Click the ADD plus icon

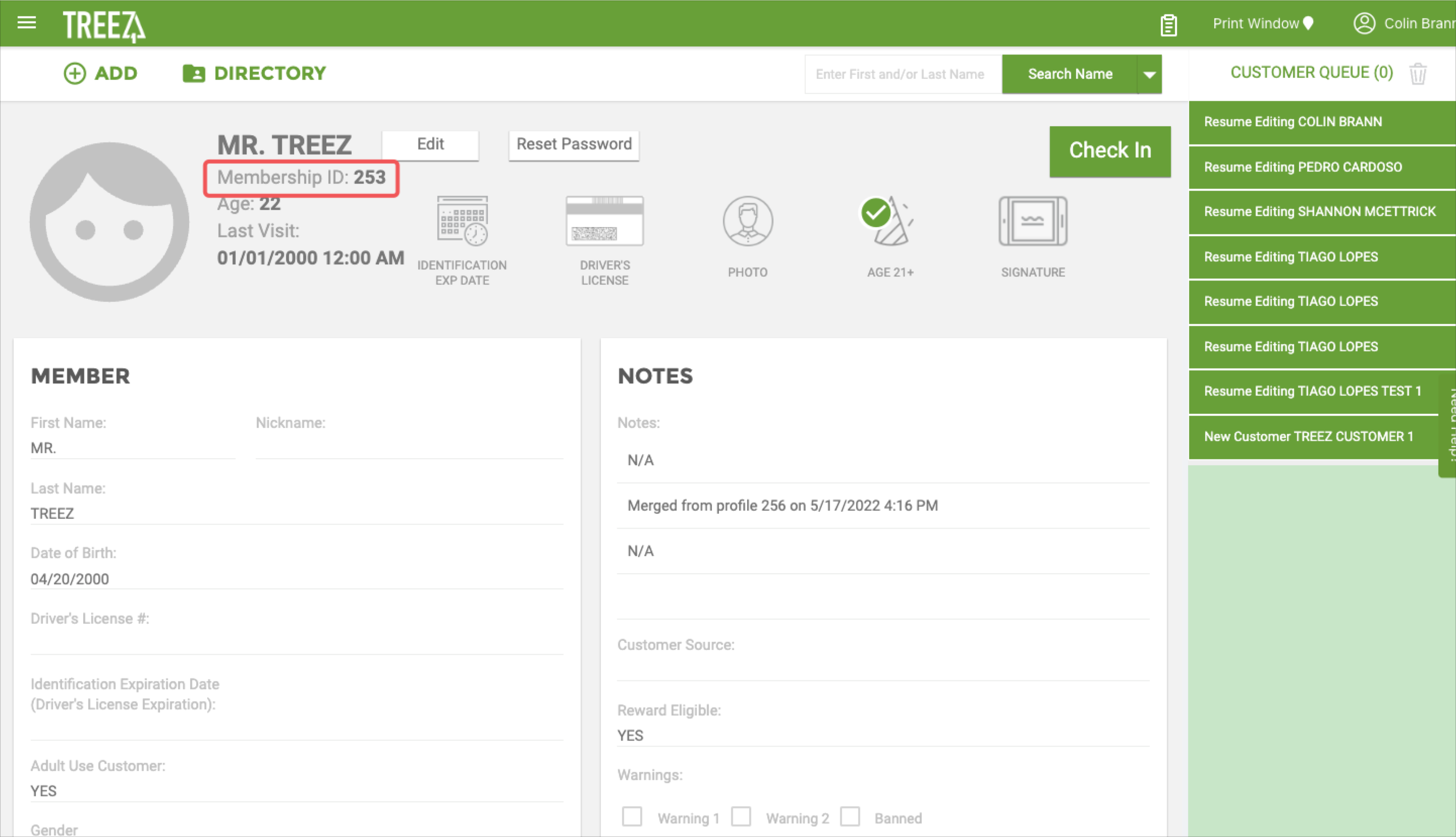click(75, 73)
